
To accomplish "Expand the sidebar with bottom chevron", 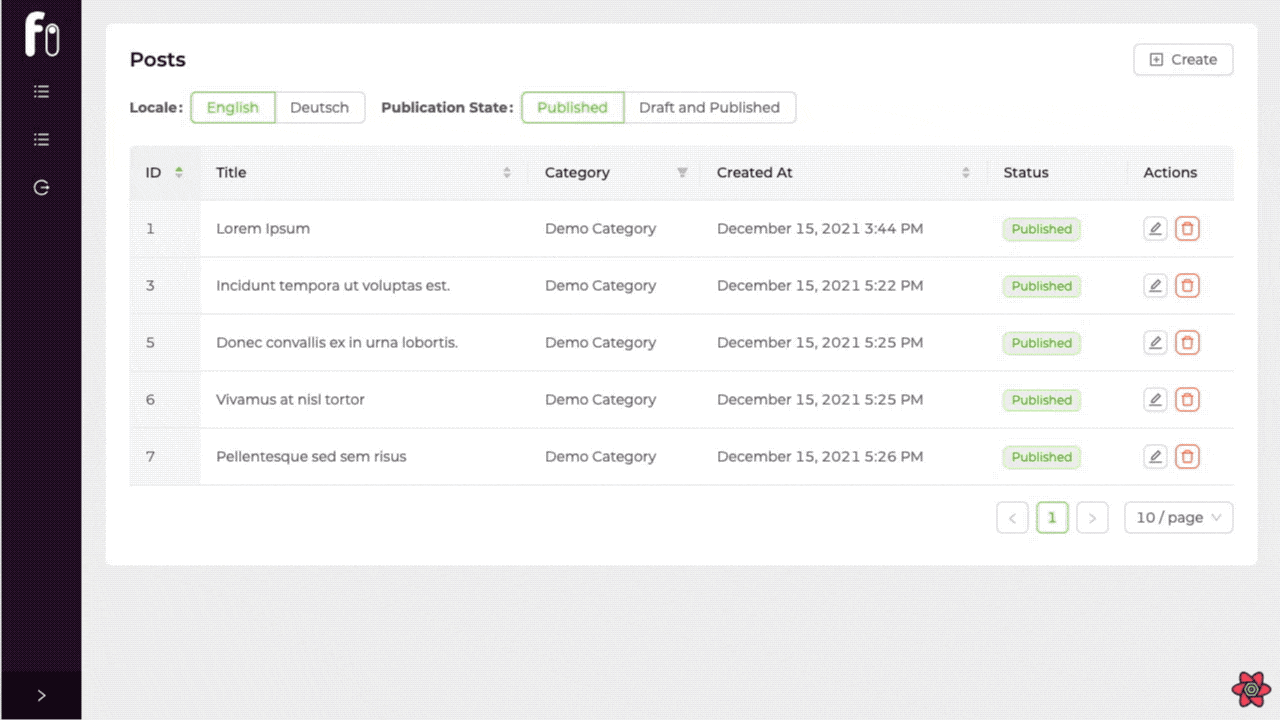I will [41, 695].
